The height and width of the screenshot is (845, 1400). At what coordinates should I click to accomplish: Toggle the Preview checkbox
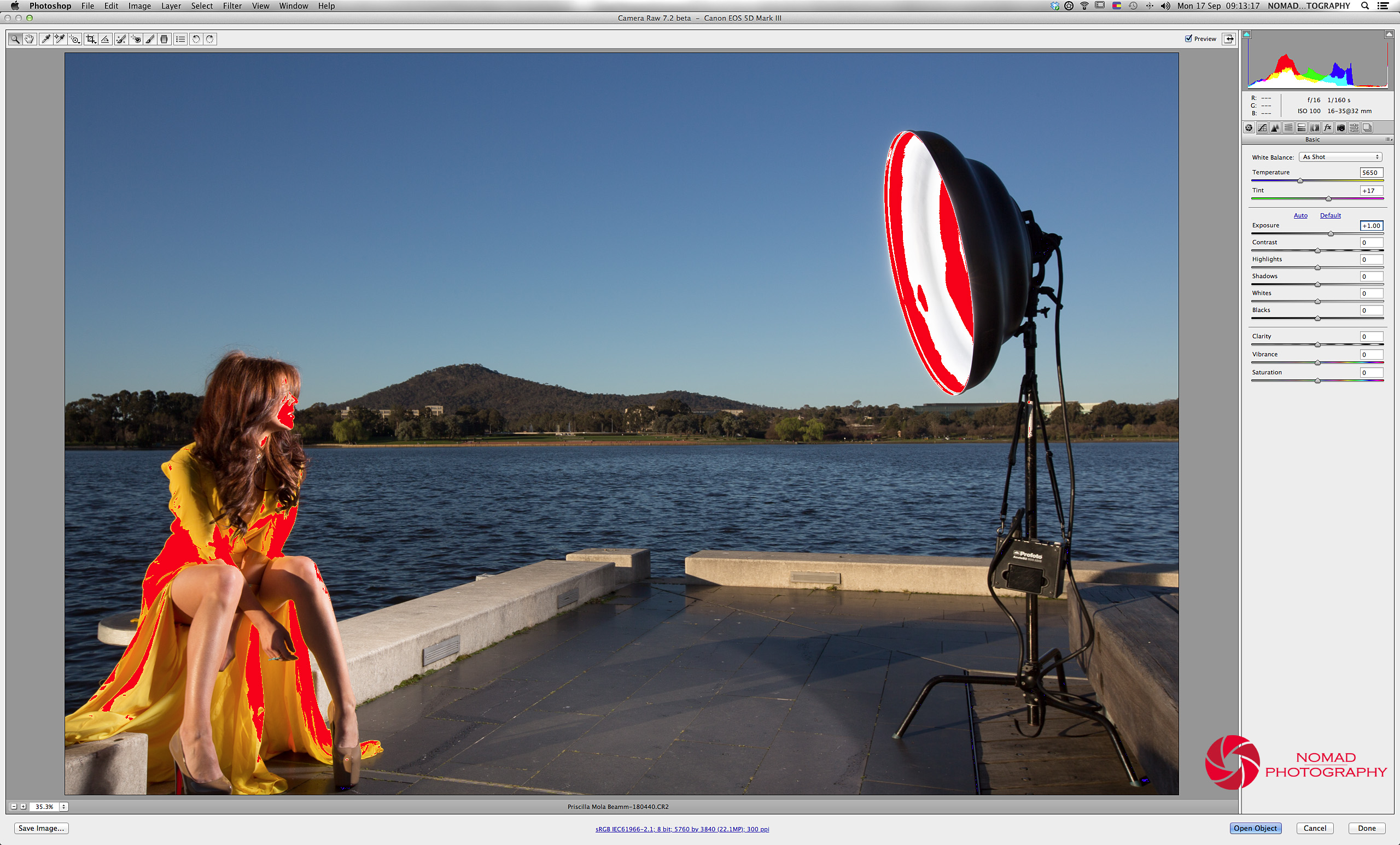click(x=1188, y=39)
